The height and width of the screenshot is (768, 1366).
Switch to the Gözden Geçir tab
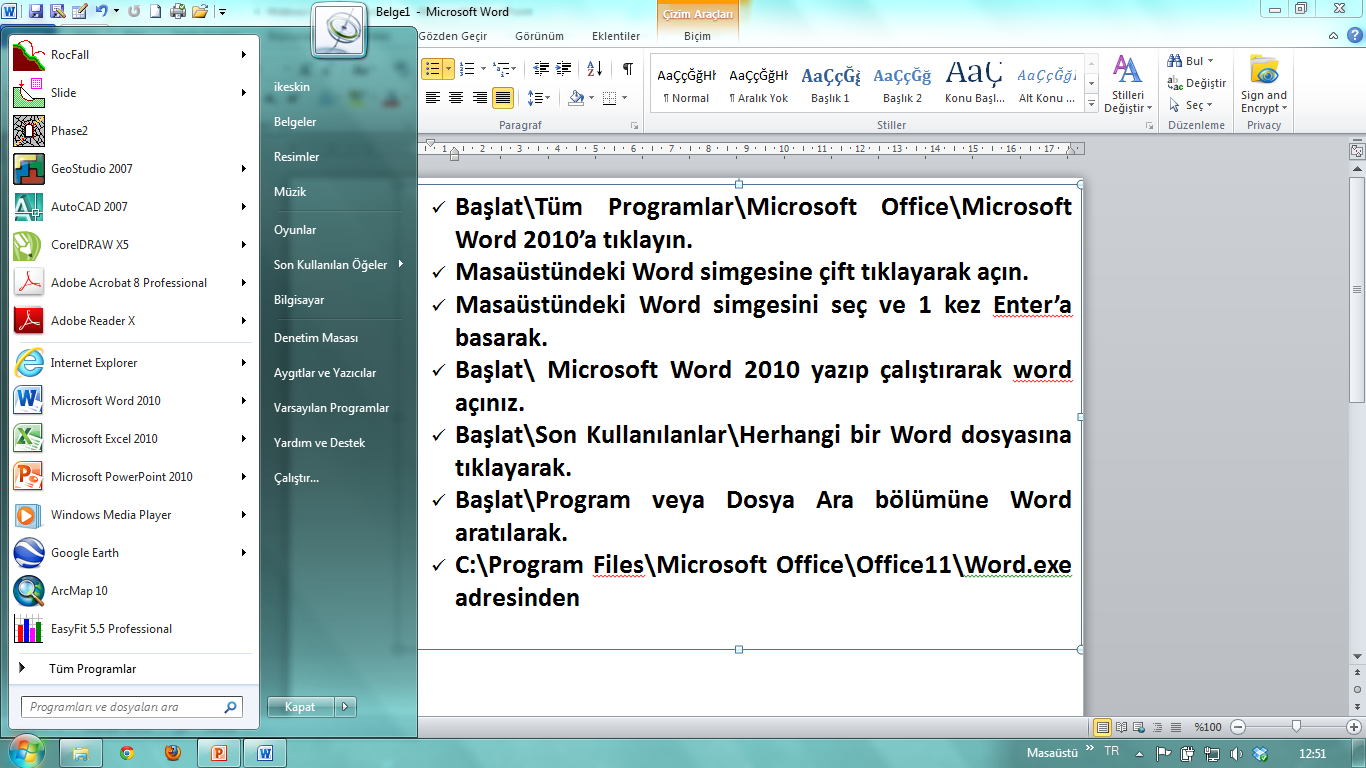pyautogui.click(x=453, y=36)
